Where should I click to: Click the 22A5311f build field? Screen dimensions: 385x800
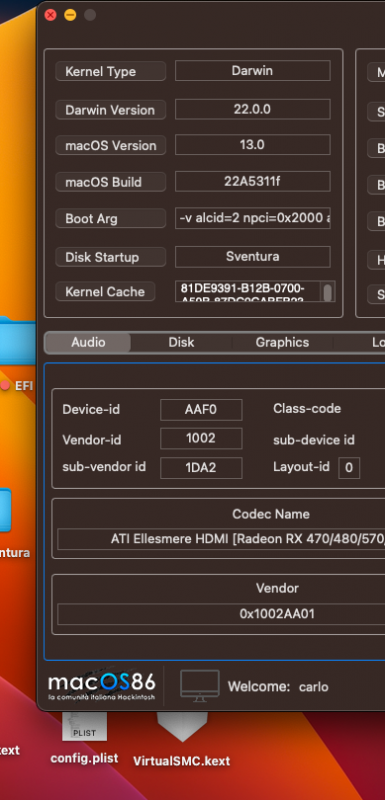pos(252,181)
